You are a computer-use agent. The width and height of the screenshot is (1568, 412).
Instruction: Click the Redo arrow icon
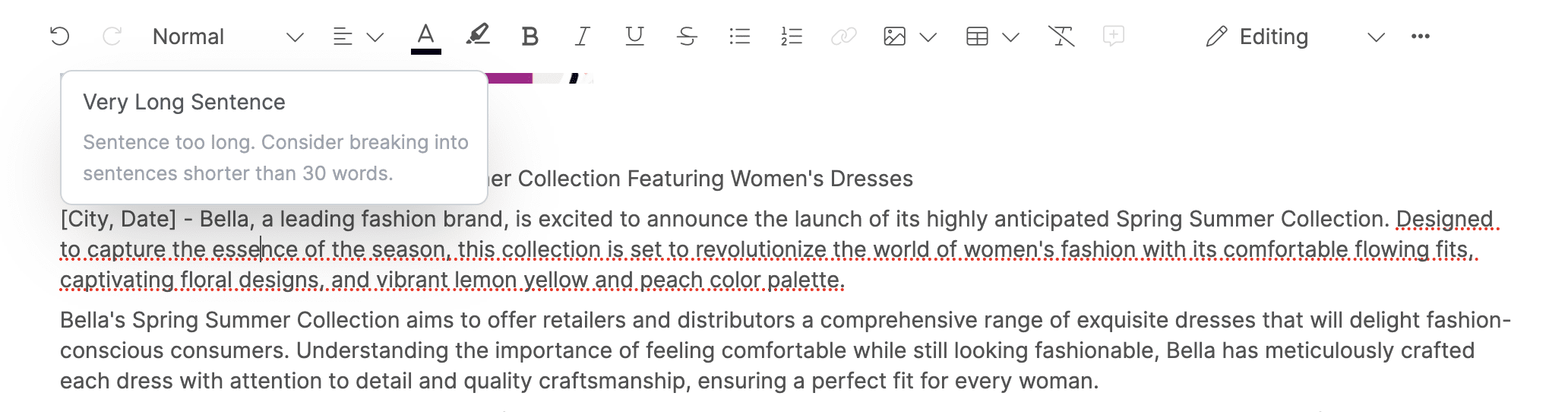click(112, 36)
